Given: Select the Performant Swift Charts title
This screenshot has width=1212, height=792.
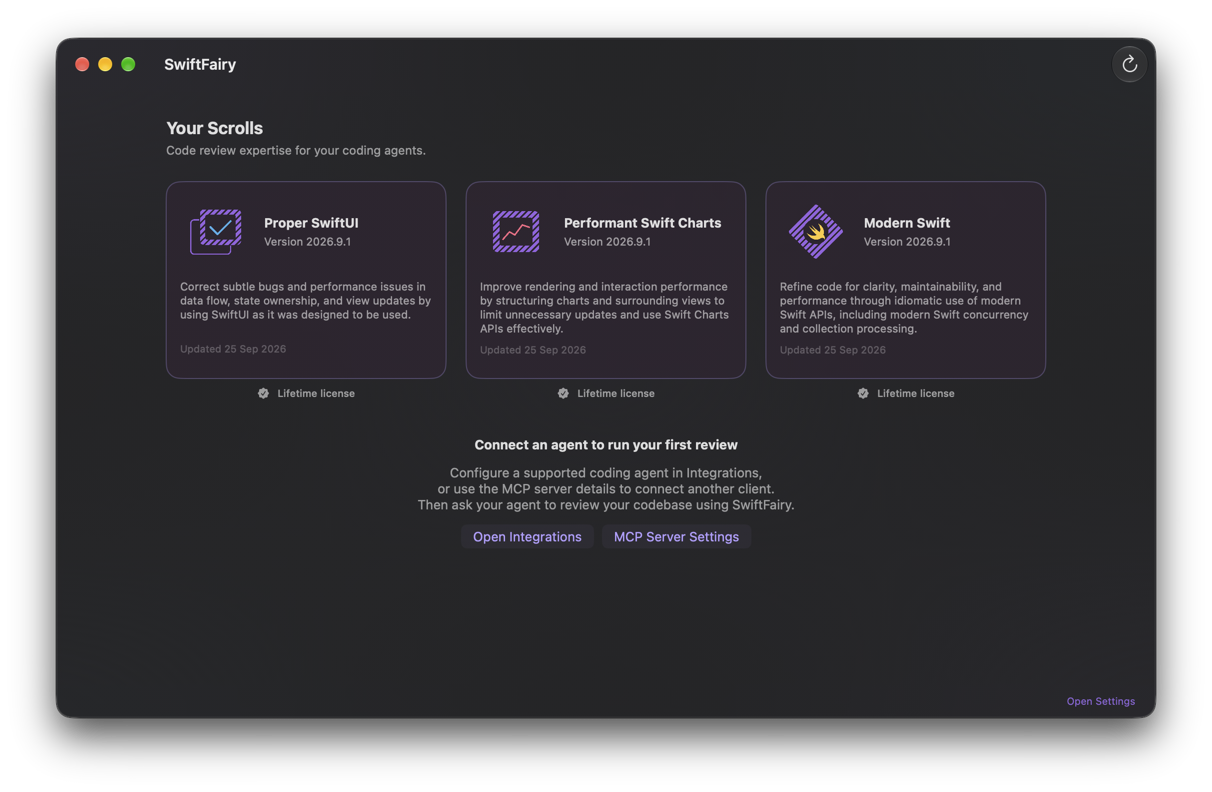Looking at the screenshot, I should pyautogui.click(x=642, y=223).
